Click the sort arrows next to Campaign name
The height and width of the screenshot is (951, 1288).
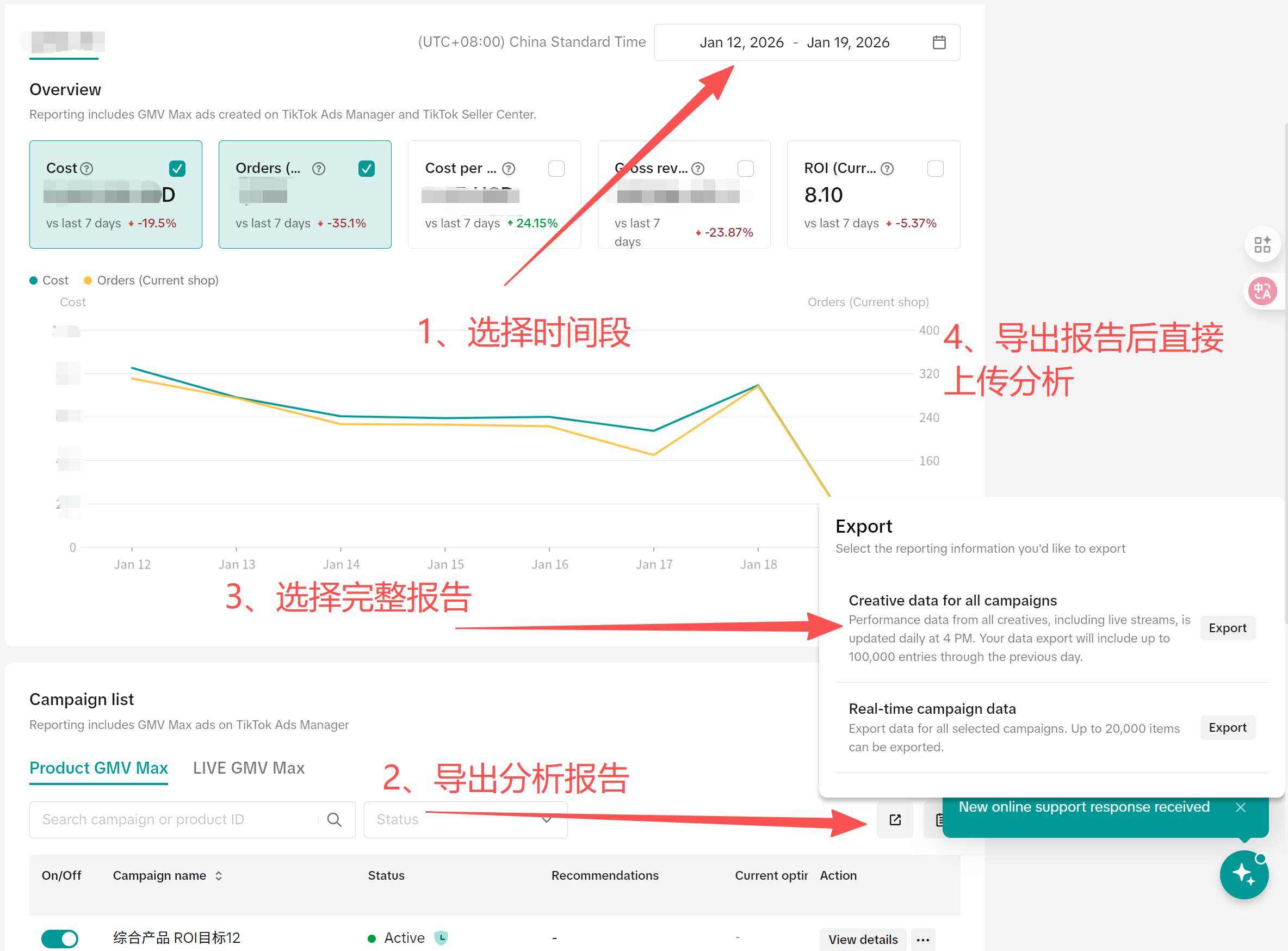tap(219, 875)
